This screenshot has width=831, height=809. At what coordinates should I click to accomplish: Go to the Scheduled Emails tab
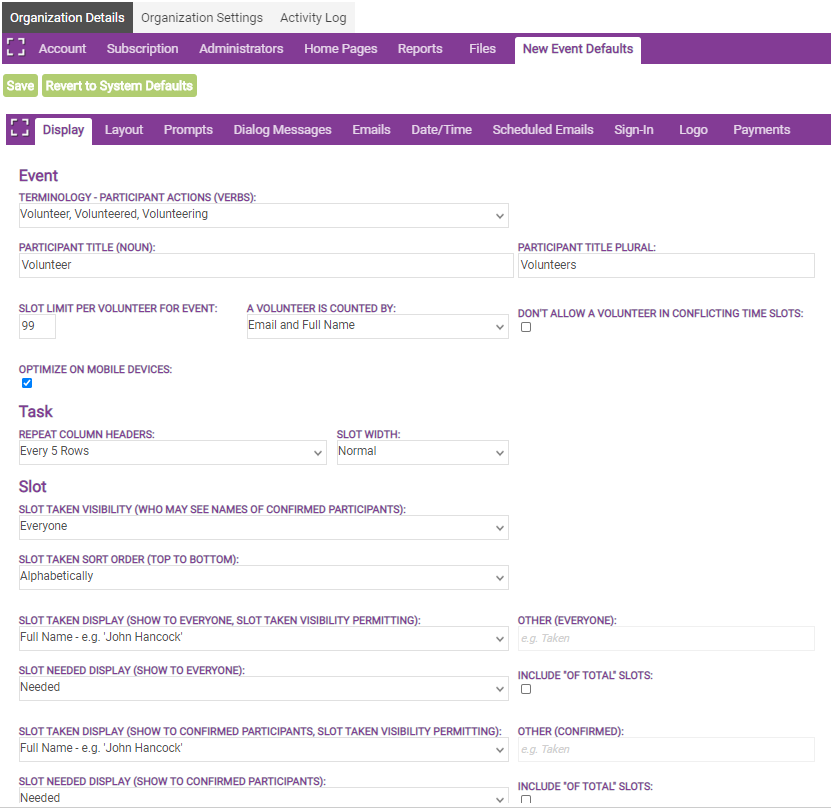tap(543, 130)
